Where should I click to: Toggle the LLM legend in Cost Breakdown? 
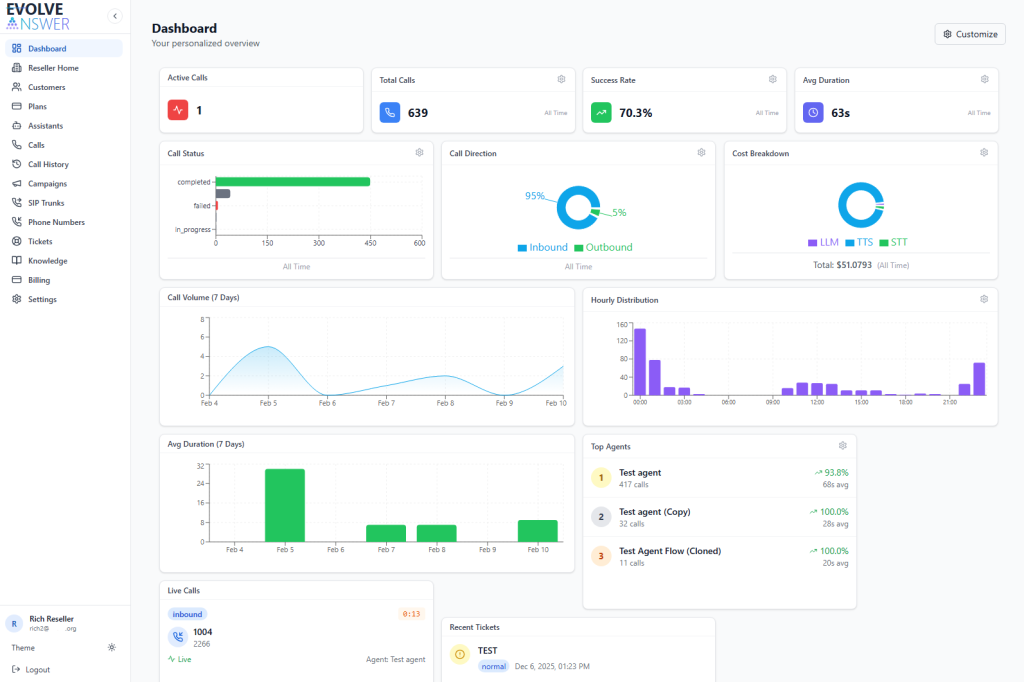point(824,242)
